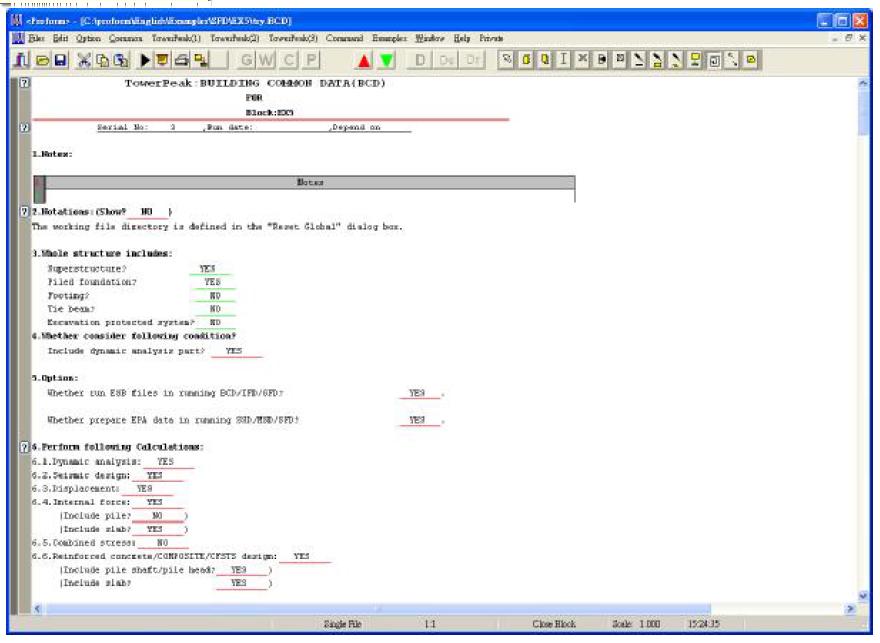880x643 pixels.
Task: Toggle the Superstructure YES value
Action: (208, 269)
